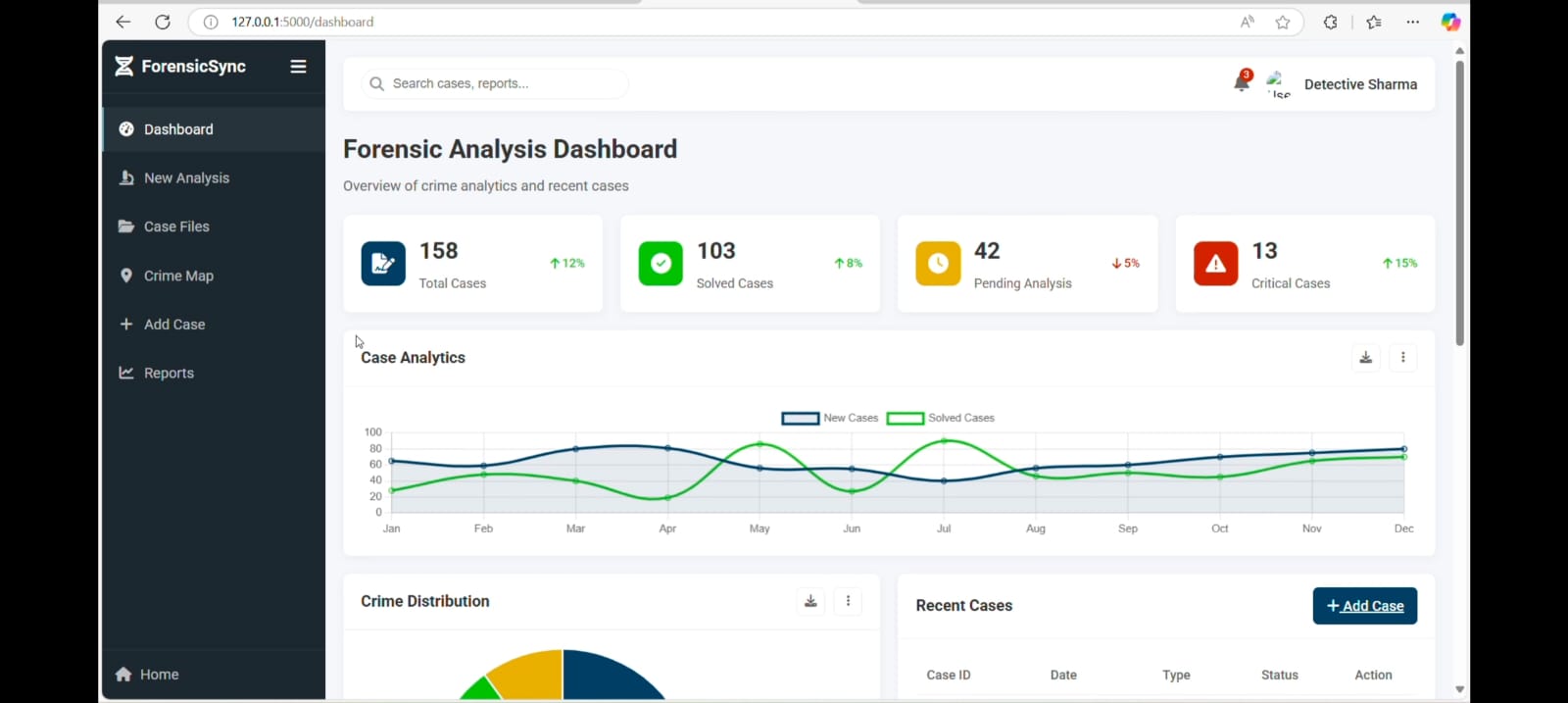View site information icon
The height and width of the screenshot is (703, 1568).
pyautogui.click(x=210, y=22)
